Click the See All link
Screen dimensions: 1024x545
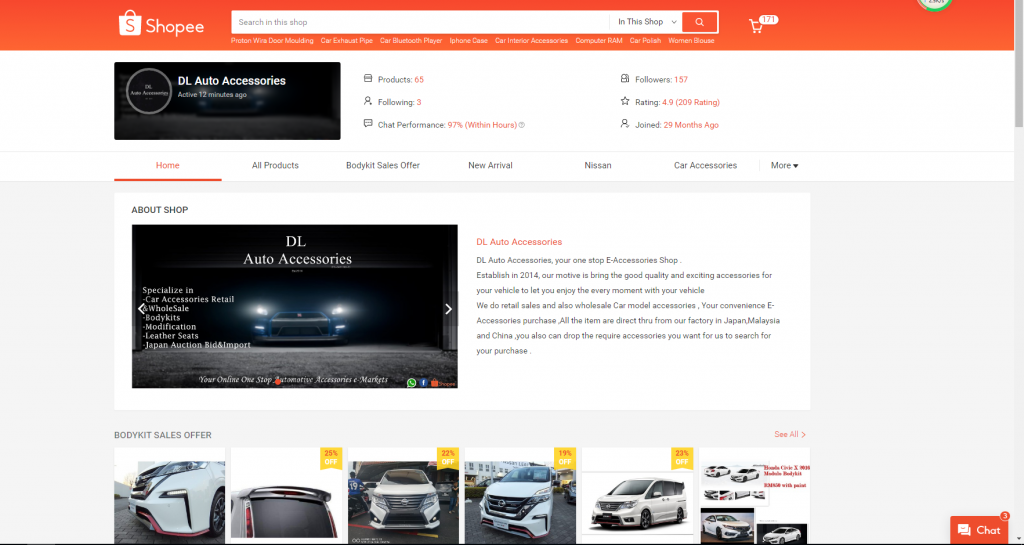(789, 435)
